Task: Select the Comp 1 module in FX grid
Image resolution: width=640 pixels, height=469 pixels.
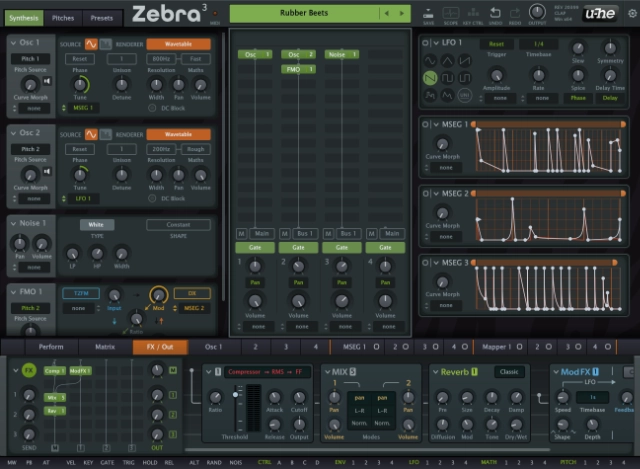Action: [x=55, y=371]
